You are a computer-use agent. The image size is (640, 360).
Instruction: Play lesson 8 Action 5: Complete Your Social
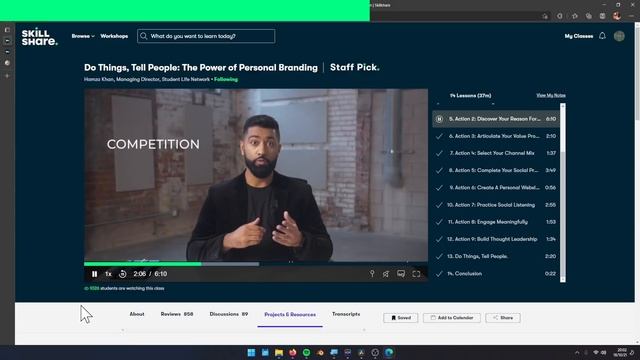pyautogui.click(x=496, y=170)
